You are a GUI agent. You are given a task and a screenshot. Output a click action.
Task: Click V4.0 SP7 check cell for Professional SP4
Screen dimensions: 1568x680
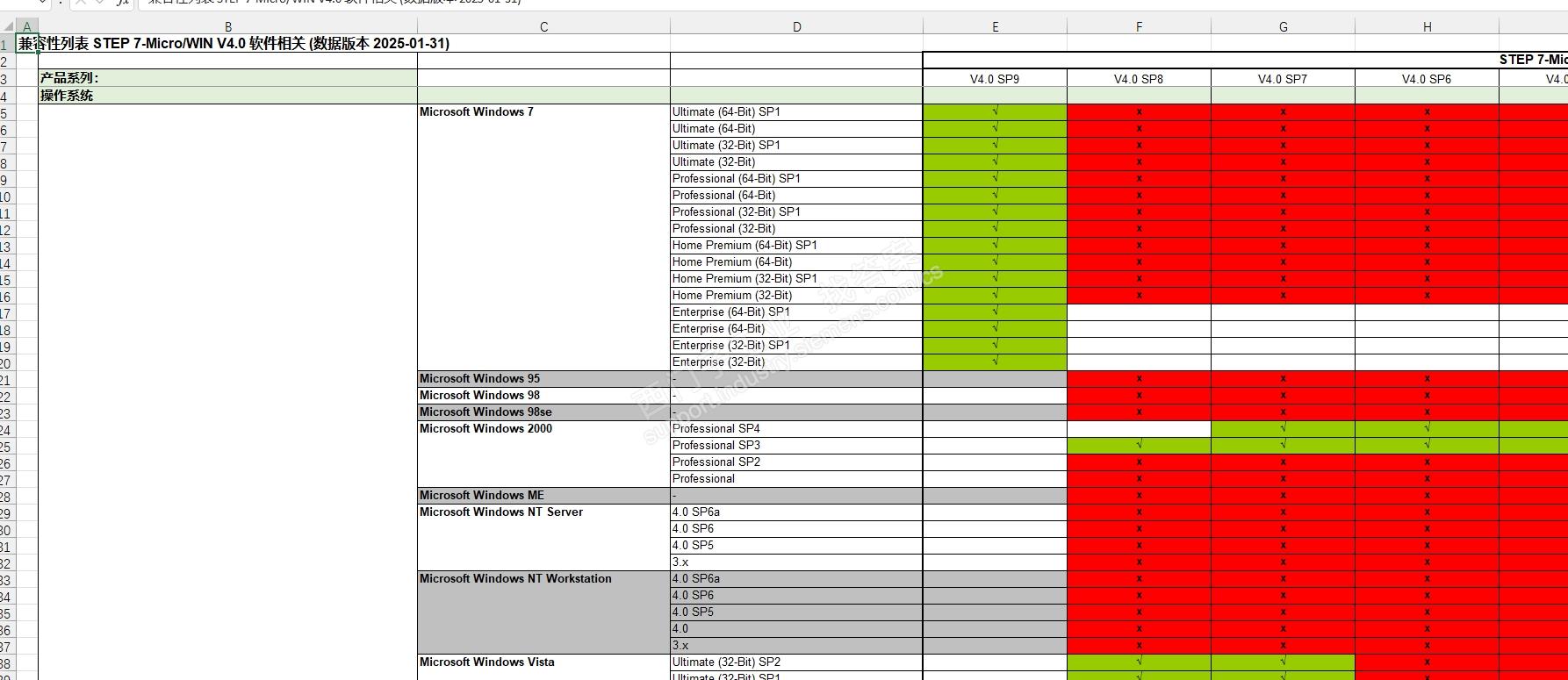(x=1284, y=429)
